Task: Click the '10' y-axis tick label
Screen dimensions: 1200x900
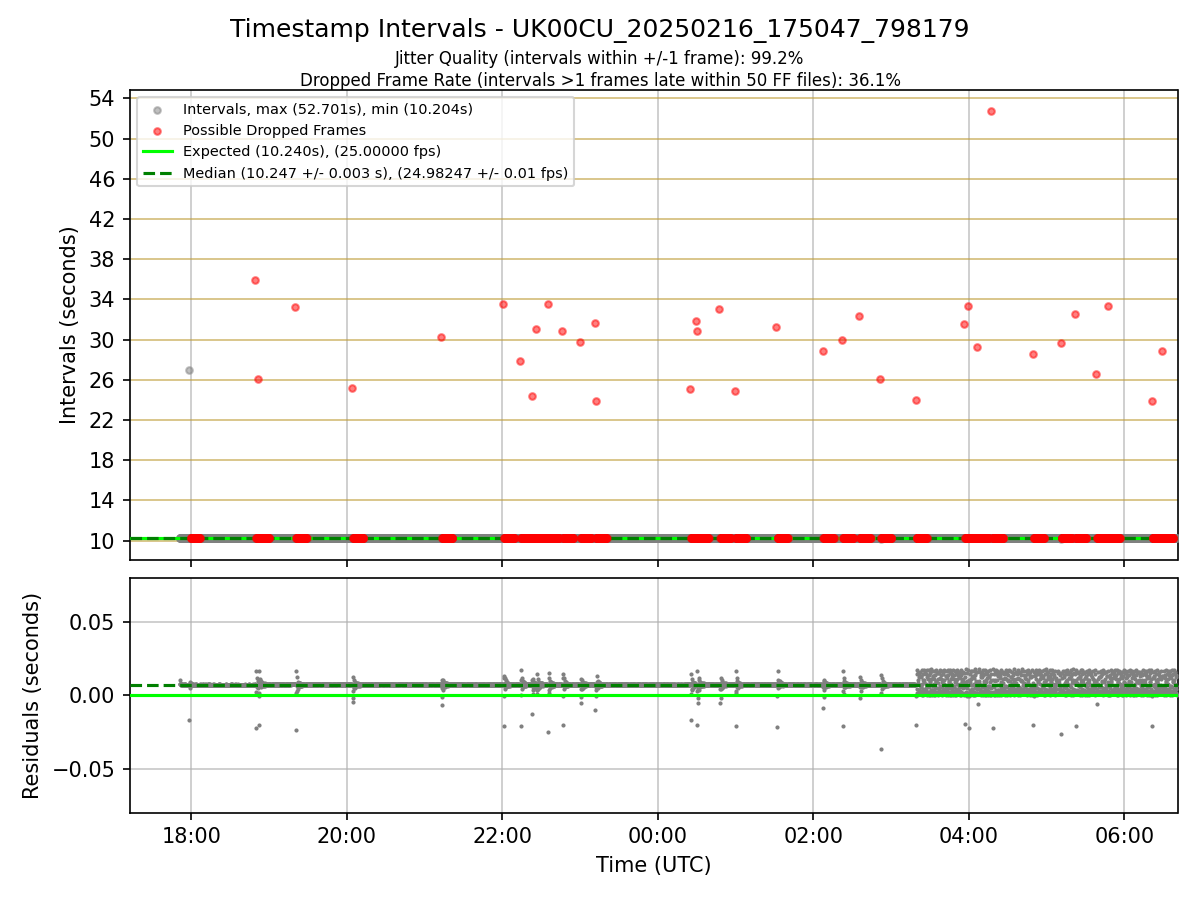Action: [x=102, y=541]
